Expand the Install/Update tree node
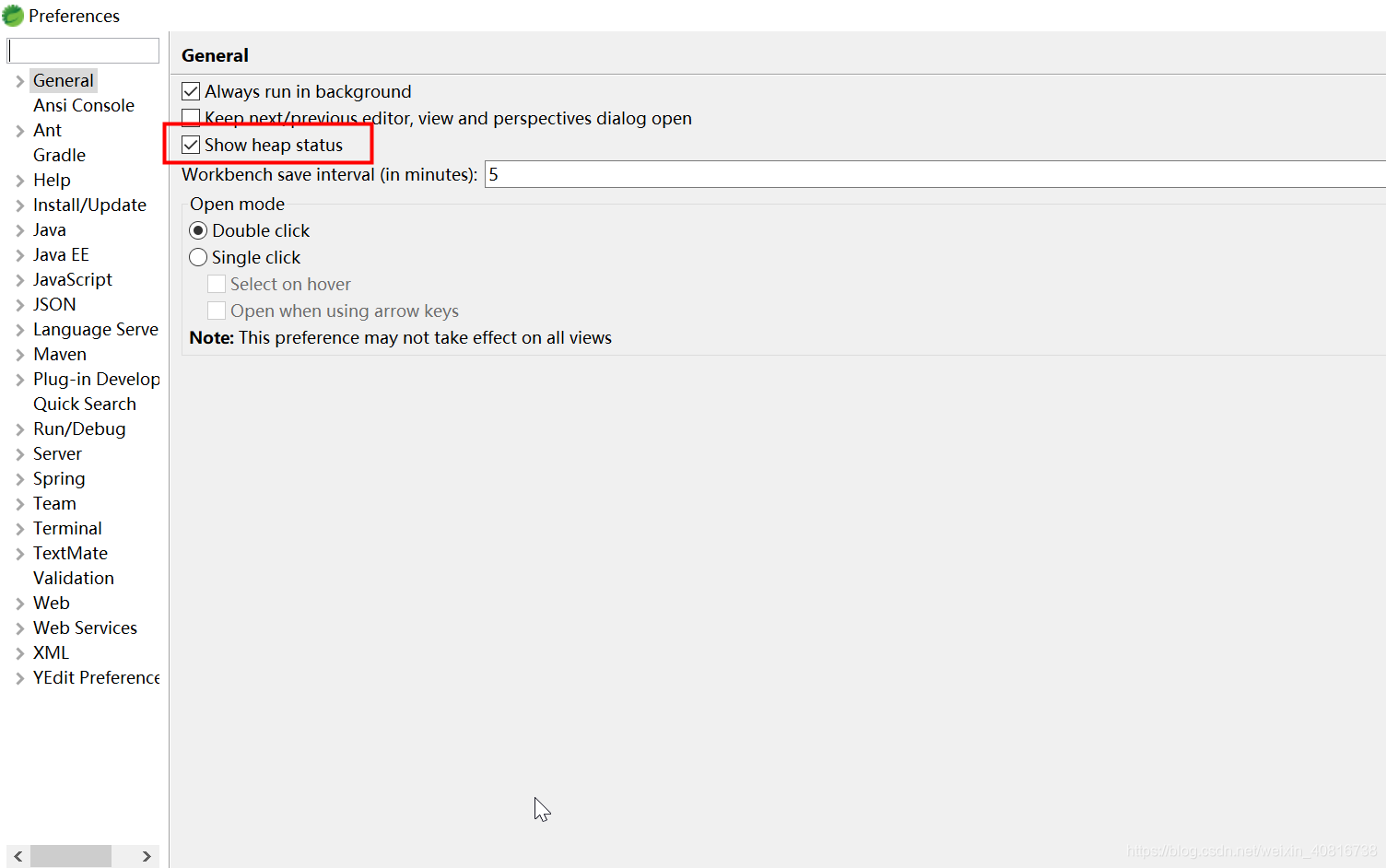1386x868 pixels. click(x=19, y=205)
